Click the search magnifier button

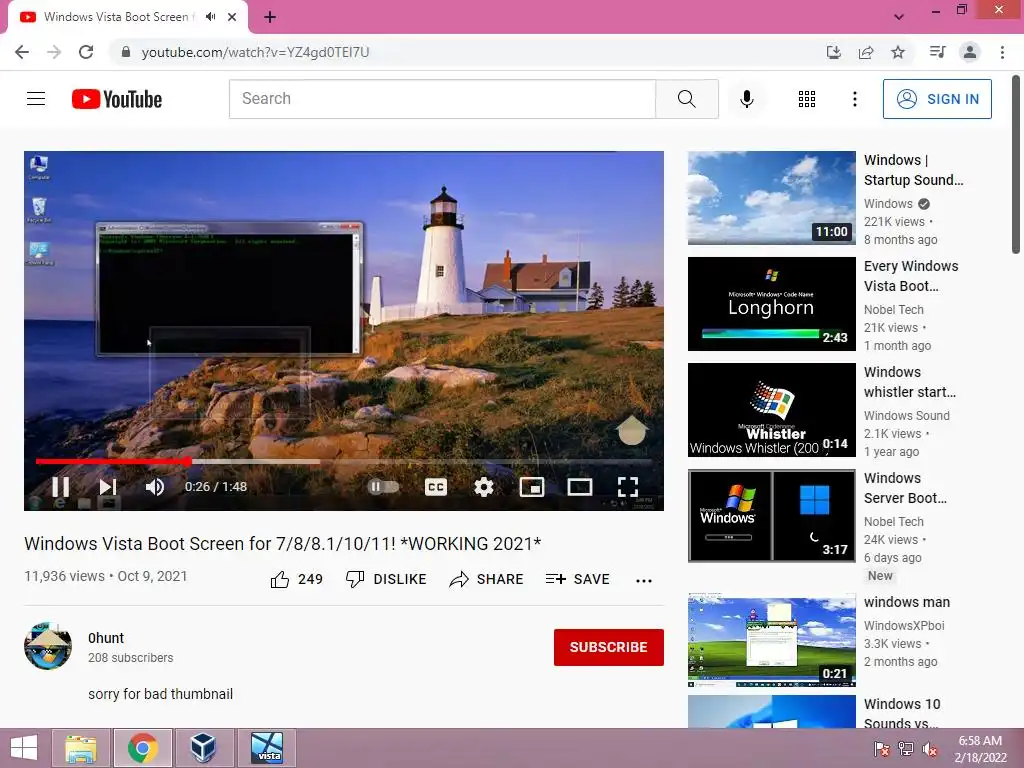tap(686, 99)
